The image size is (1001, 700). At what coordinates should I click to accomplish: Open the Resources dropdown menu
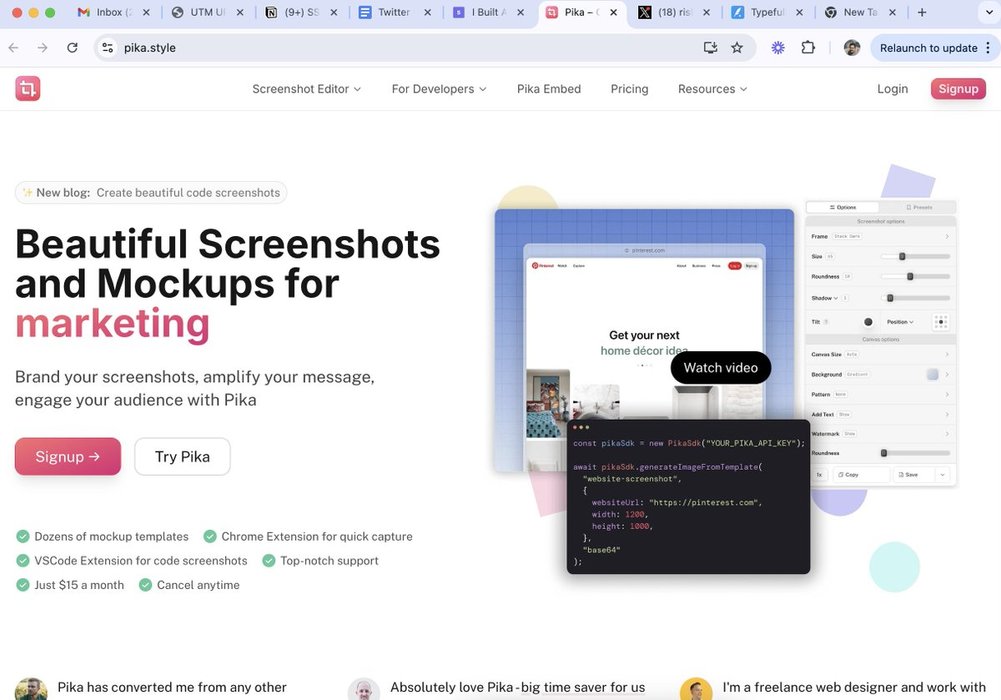tap(712, 89)
